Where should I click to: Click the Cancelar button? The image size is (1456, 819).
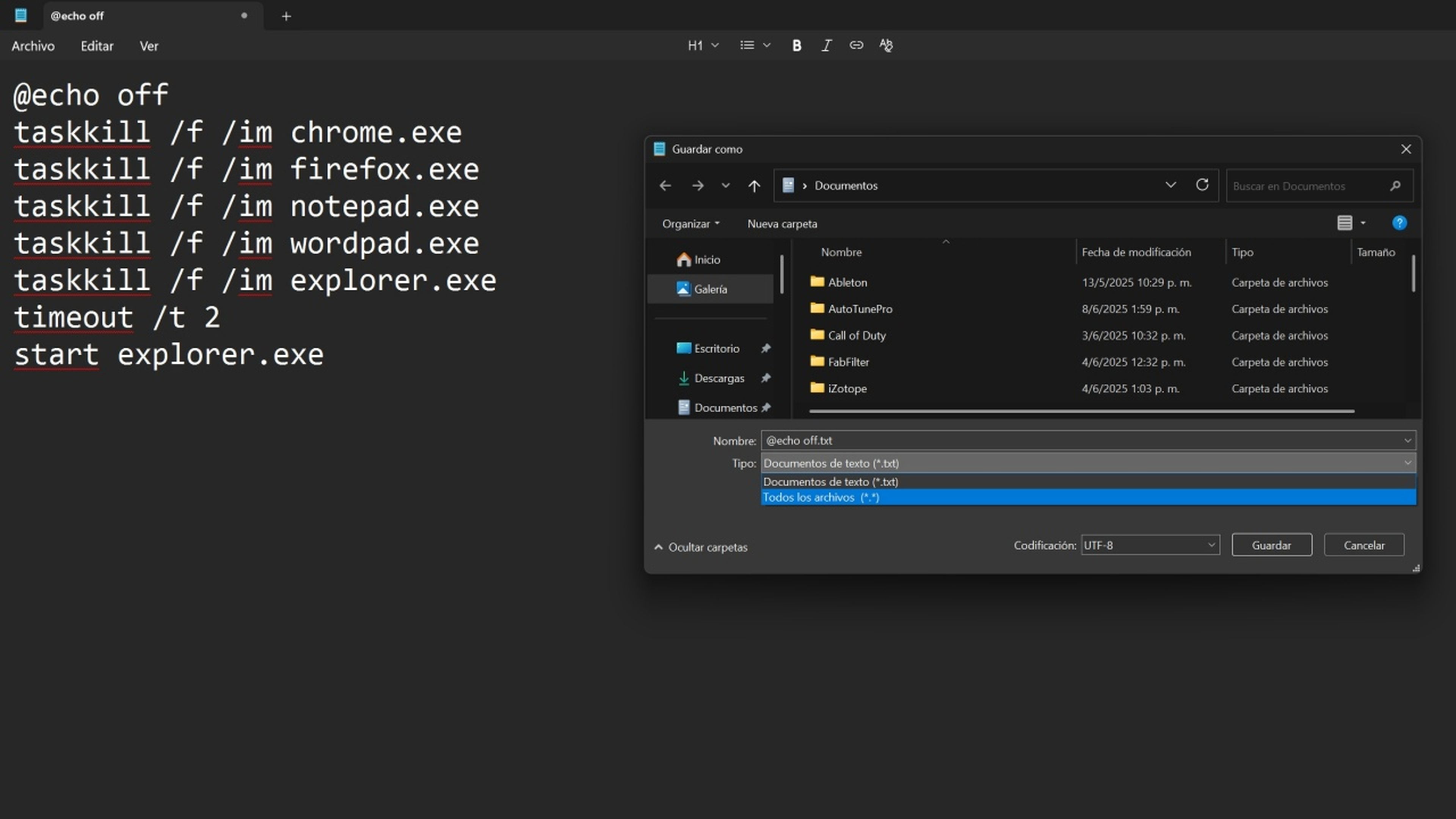1363,545
